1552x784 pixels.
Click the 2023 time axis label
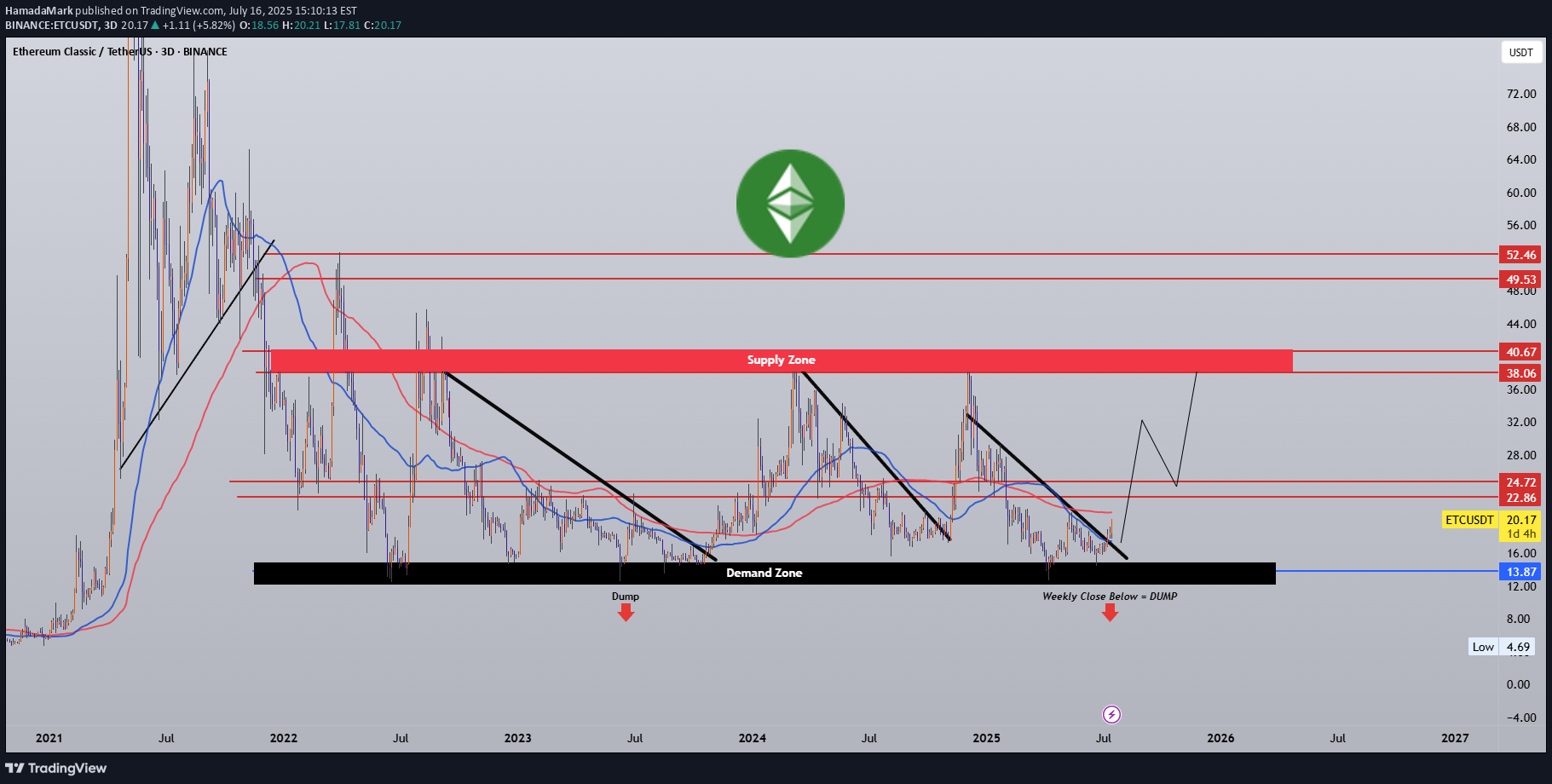(x=518, y=738)
